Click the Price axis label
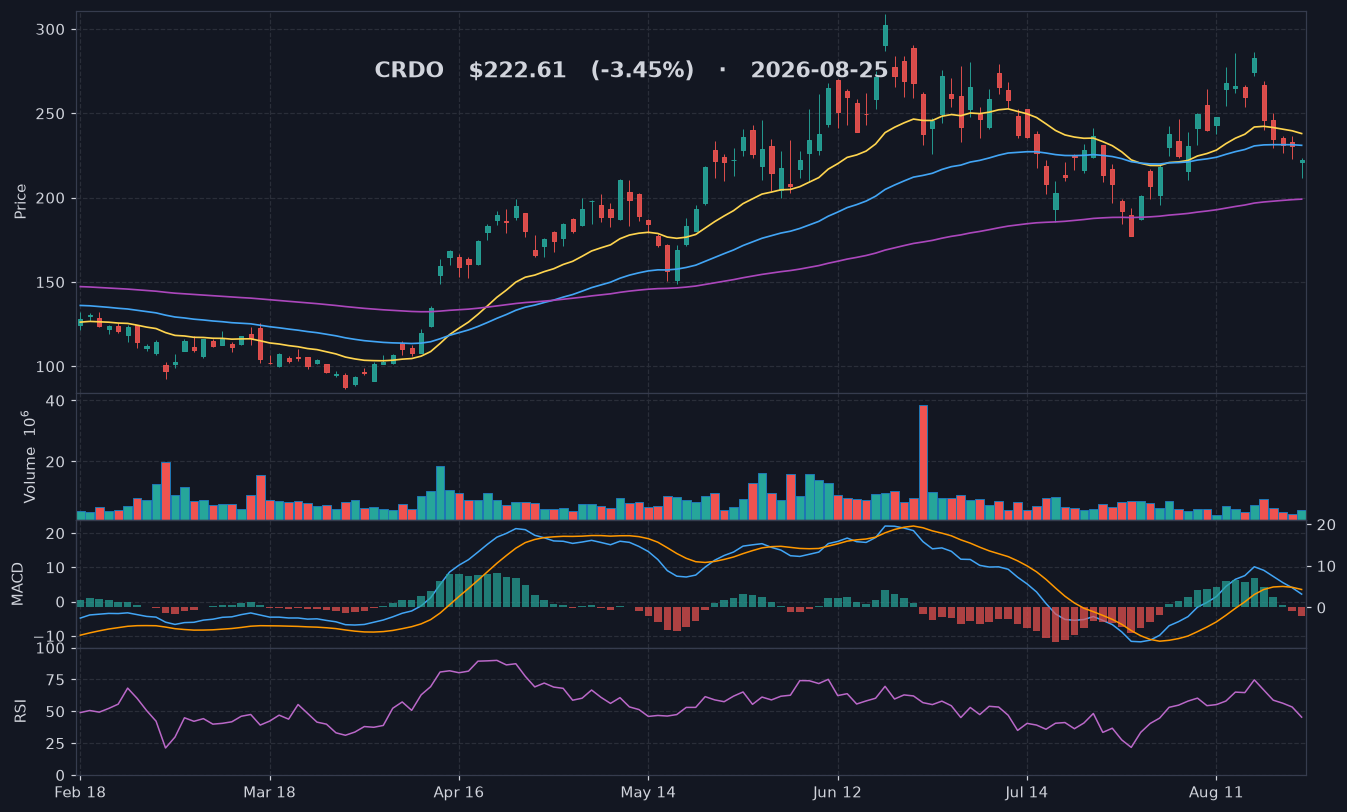Viewport: 1347px width, 812px height. pos(21,200)
